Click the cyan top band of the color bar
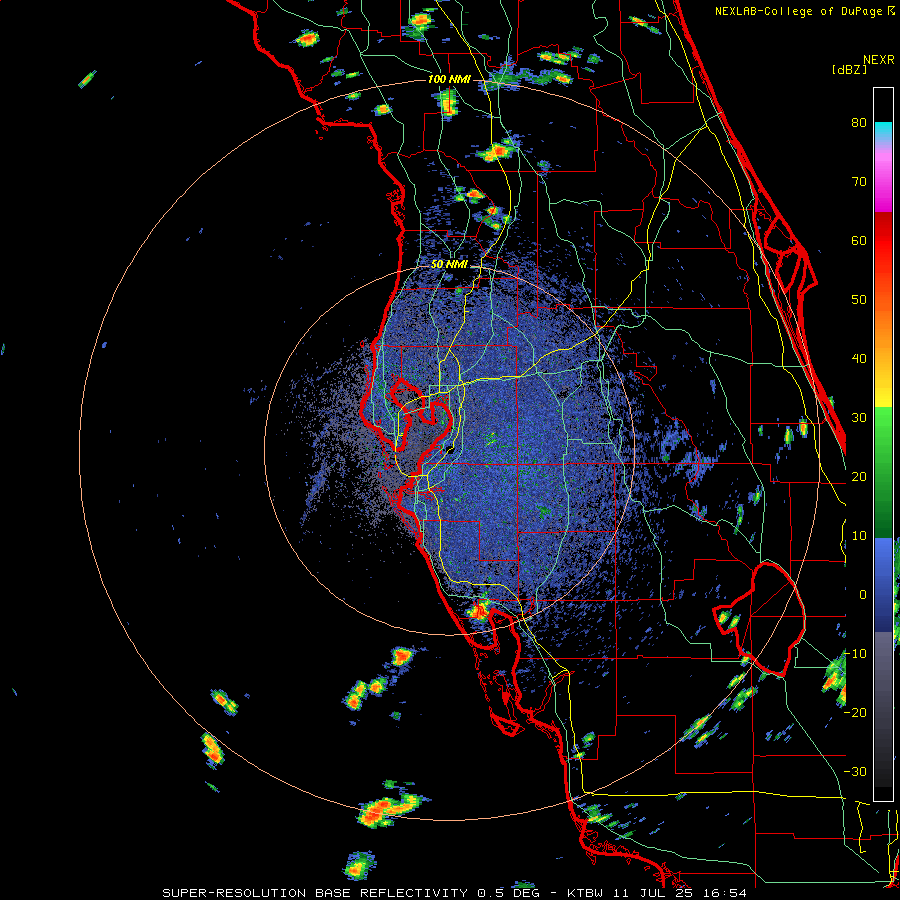Screen dimensions: 900x900 click(883, 131)
